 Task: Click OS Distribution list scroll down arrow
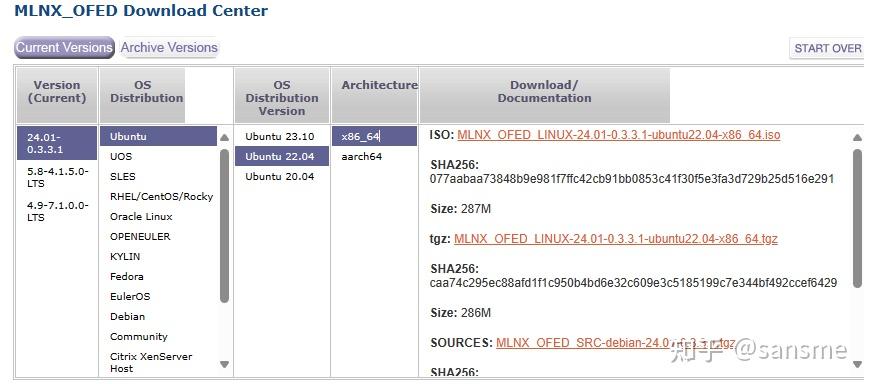coord(224,364)
